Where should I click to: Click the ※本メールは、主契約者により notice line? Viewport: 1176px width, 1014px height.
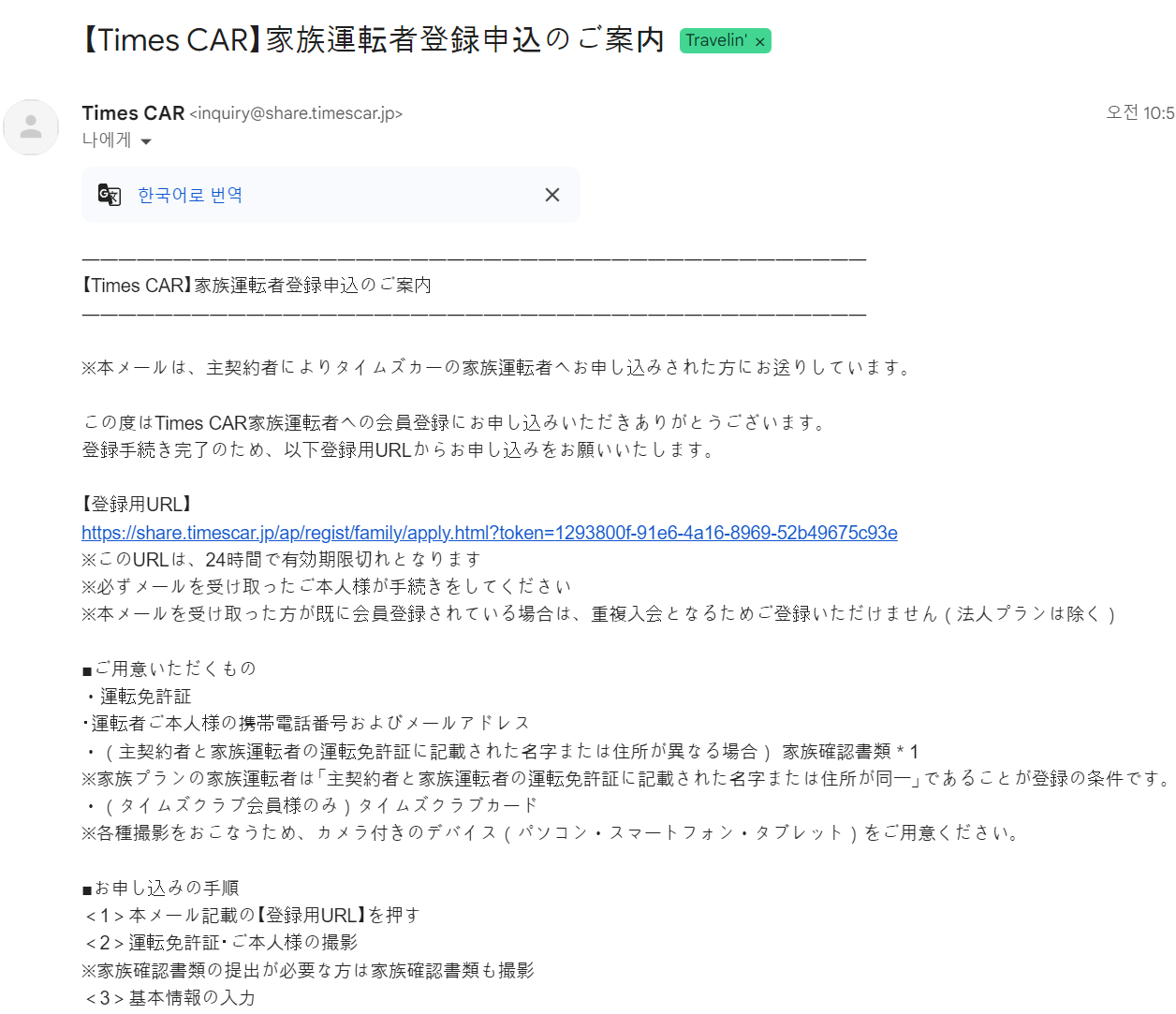497,367
